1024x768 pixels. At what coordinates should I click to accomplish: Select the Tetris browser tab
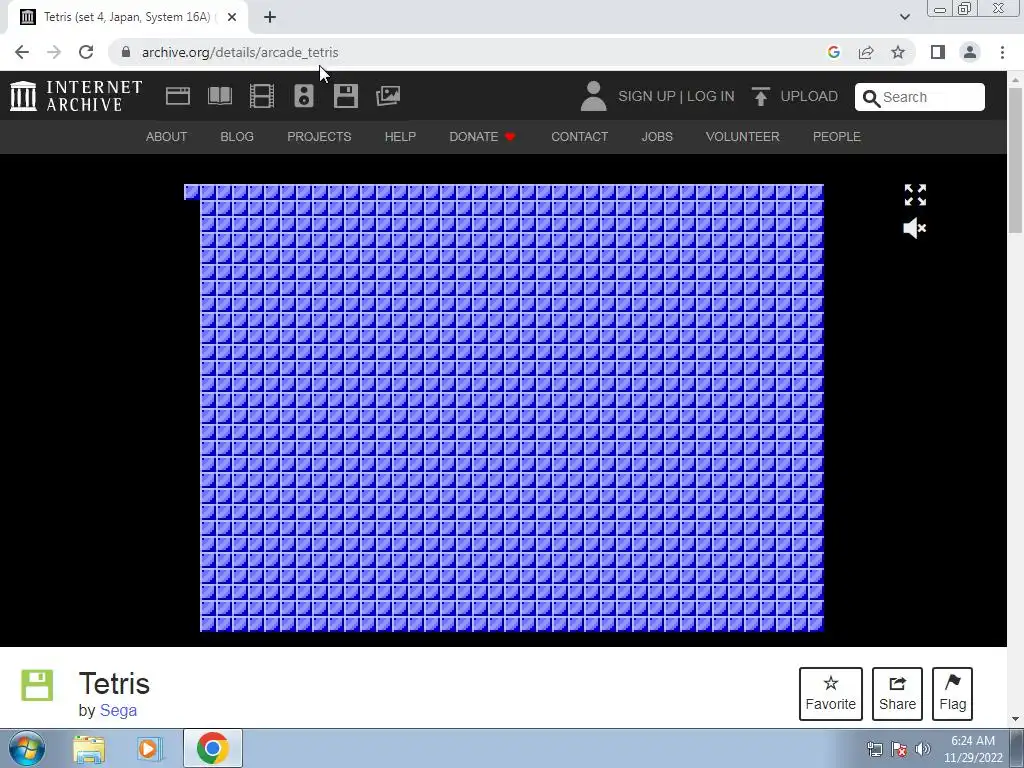pyautogui.click(x=127, y=17)
